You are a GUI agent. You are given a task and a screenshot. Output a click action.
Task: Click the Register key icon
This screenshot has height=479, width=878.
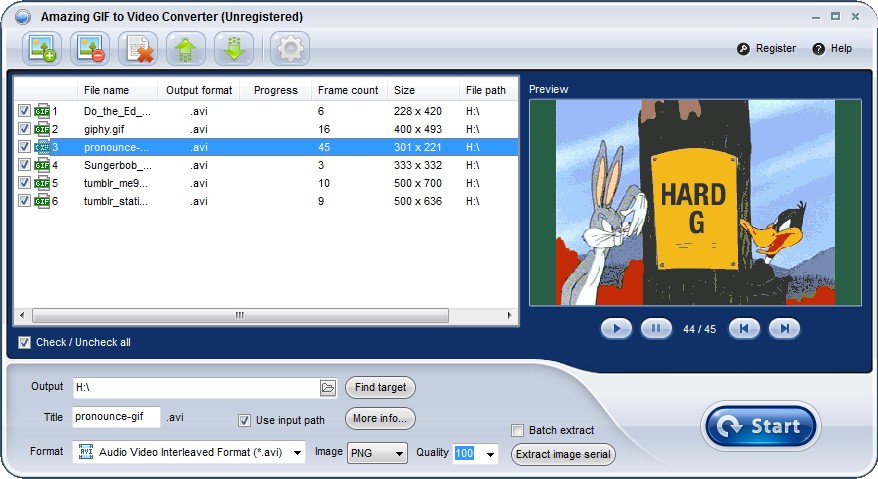(743, 49)
